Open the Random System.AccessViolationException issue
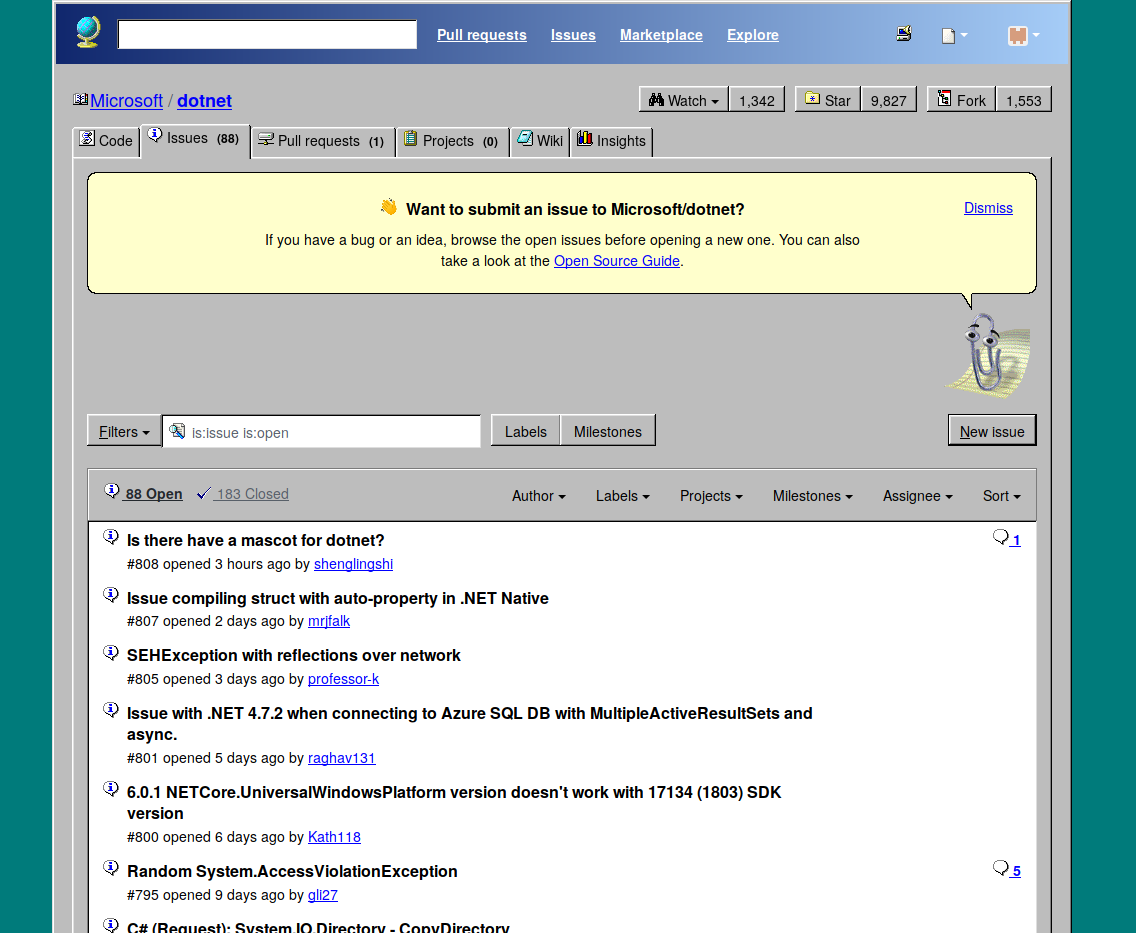Image resolution: width=1136 pixels, height=933 pixels. tap(292, 871)
